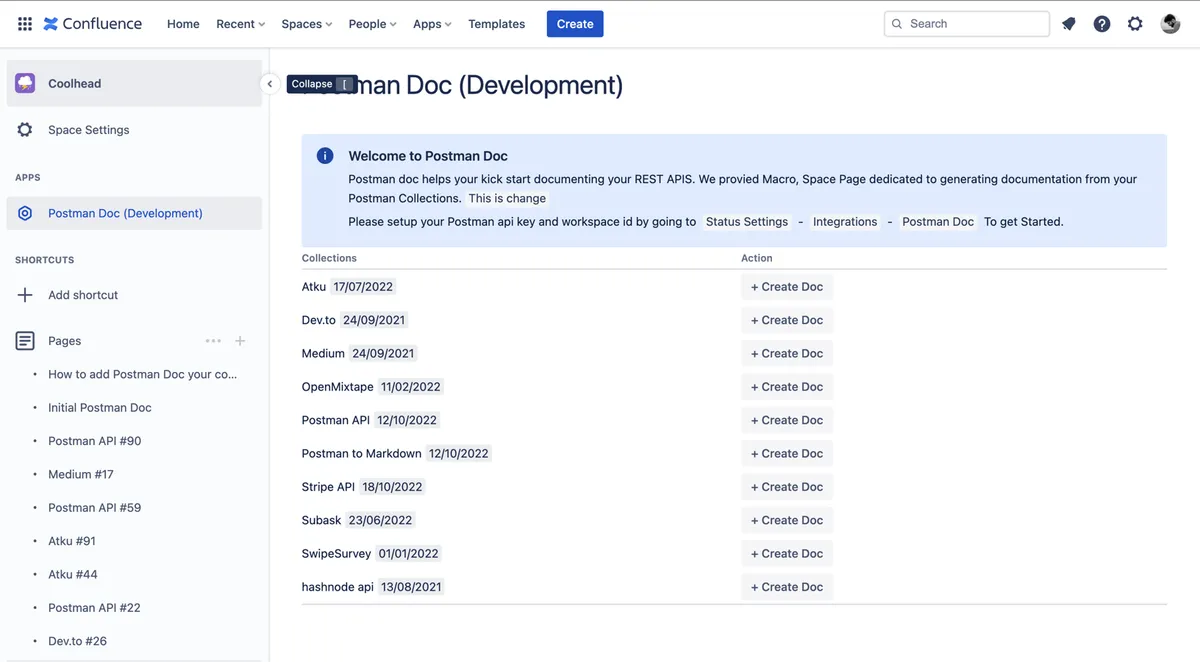Screen dimensions: 1200x662
Task: Open 'How to add Postman Doc your co...' page
Action: [143, 374]
